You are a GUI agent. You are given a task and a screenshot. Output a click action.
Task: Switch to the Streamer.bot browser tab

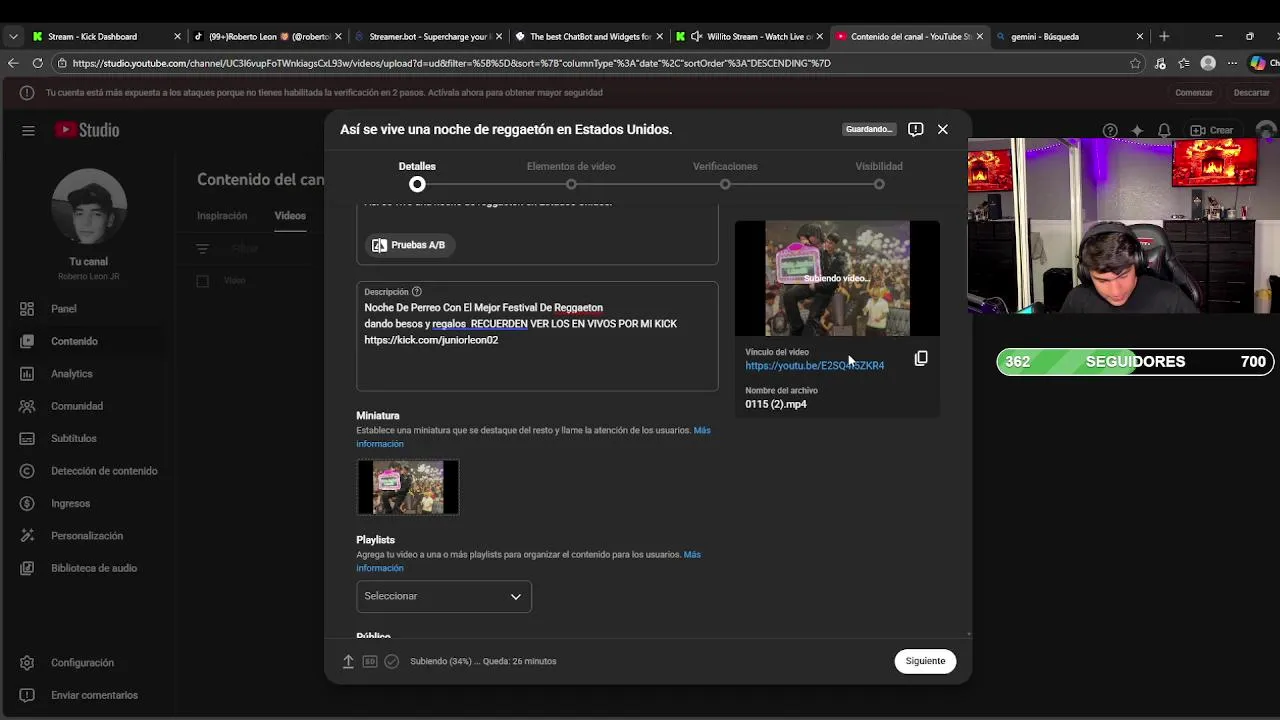point(427,36)
